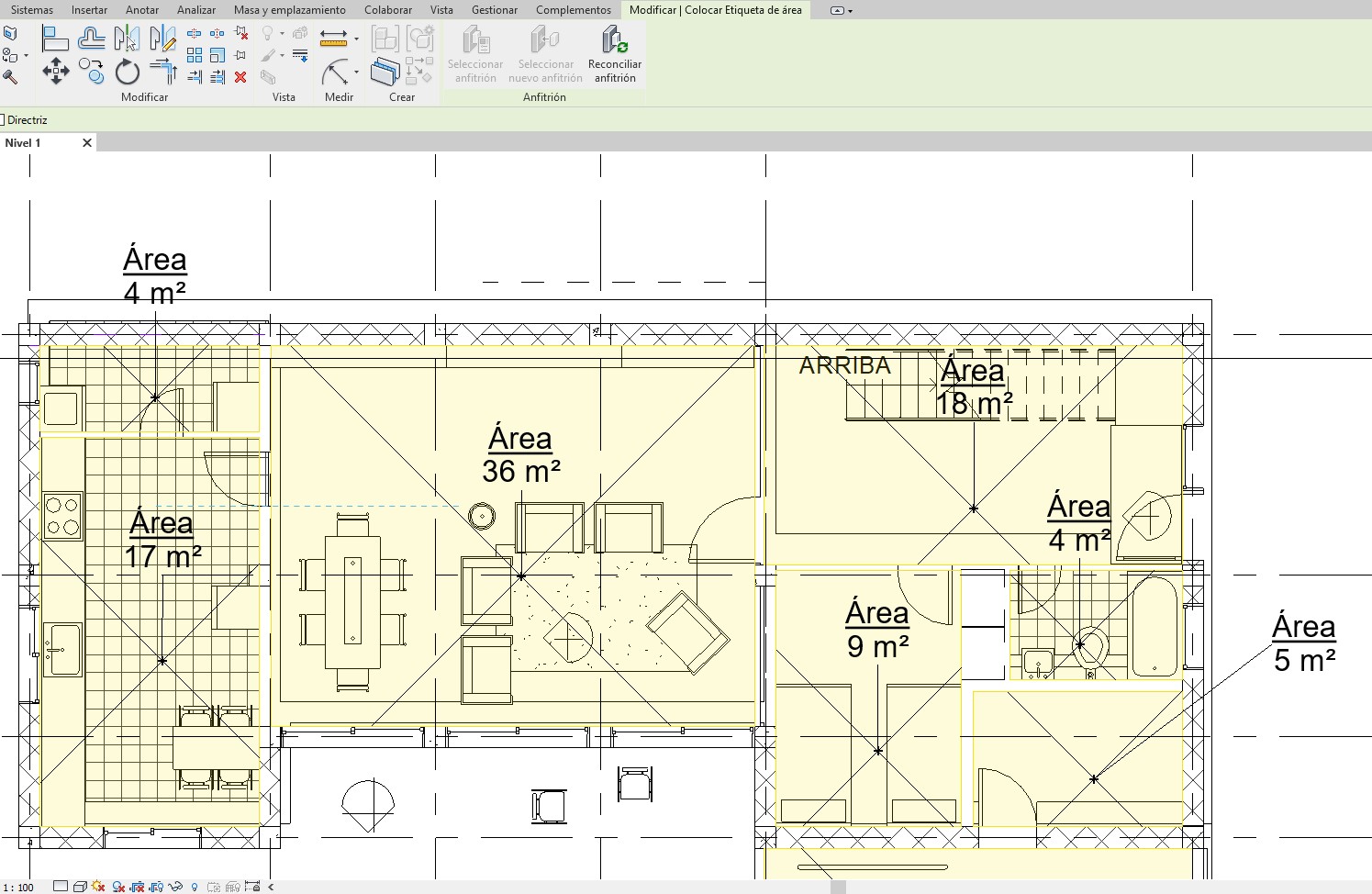The image size is (1372, 894).
Task: Open the Anotar ribbon tab
Action: (142, 10)
